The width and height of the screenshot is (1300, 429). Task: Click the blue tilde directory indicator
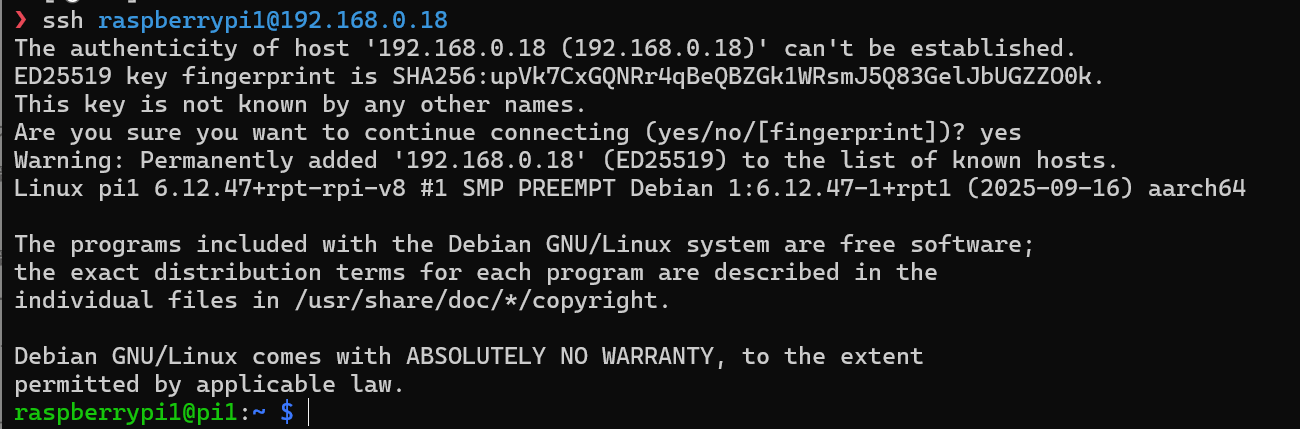(259, 412)
